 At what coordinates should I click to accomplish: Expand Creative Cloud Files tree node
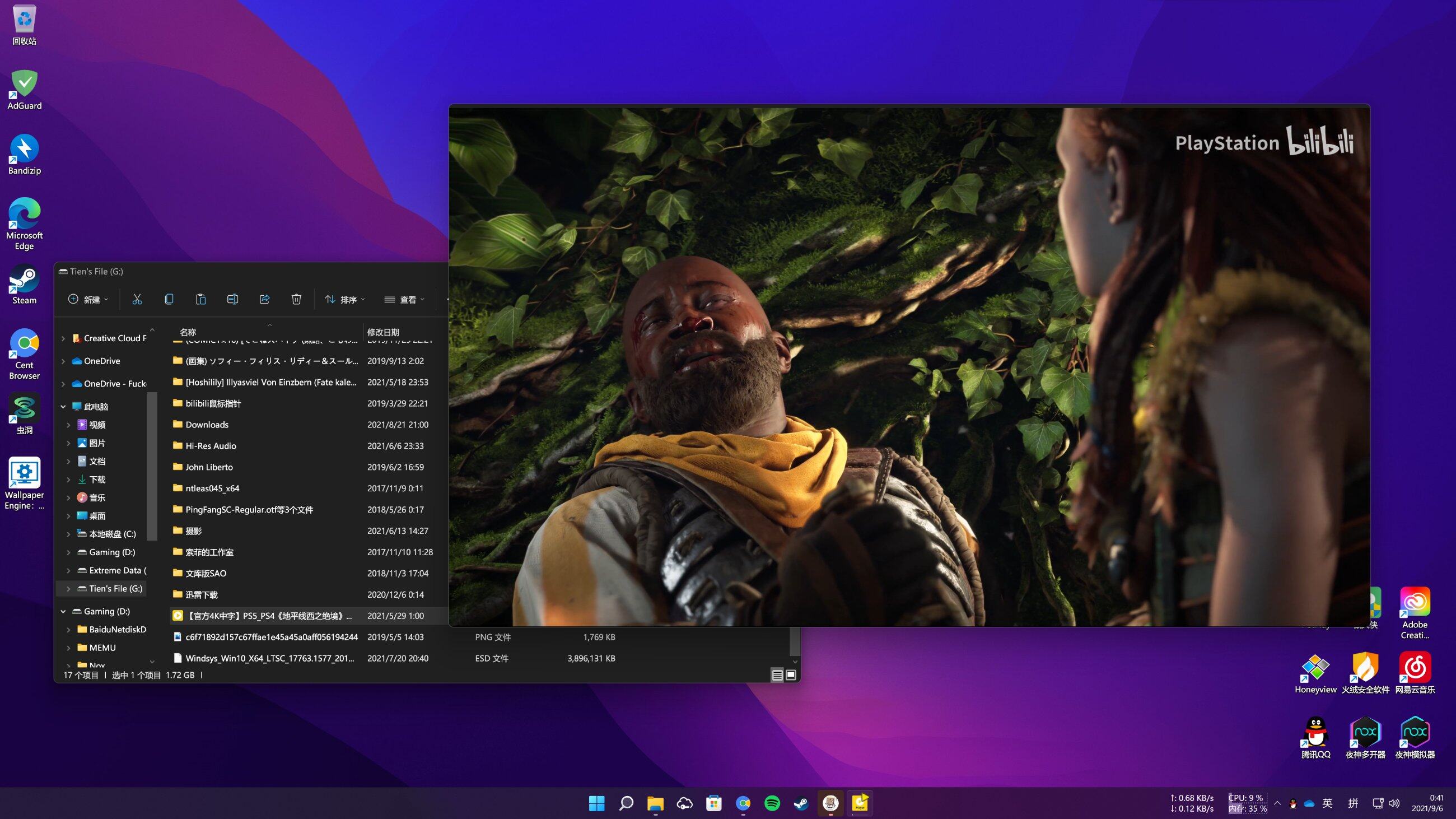[x=63, y=338]
